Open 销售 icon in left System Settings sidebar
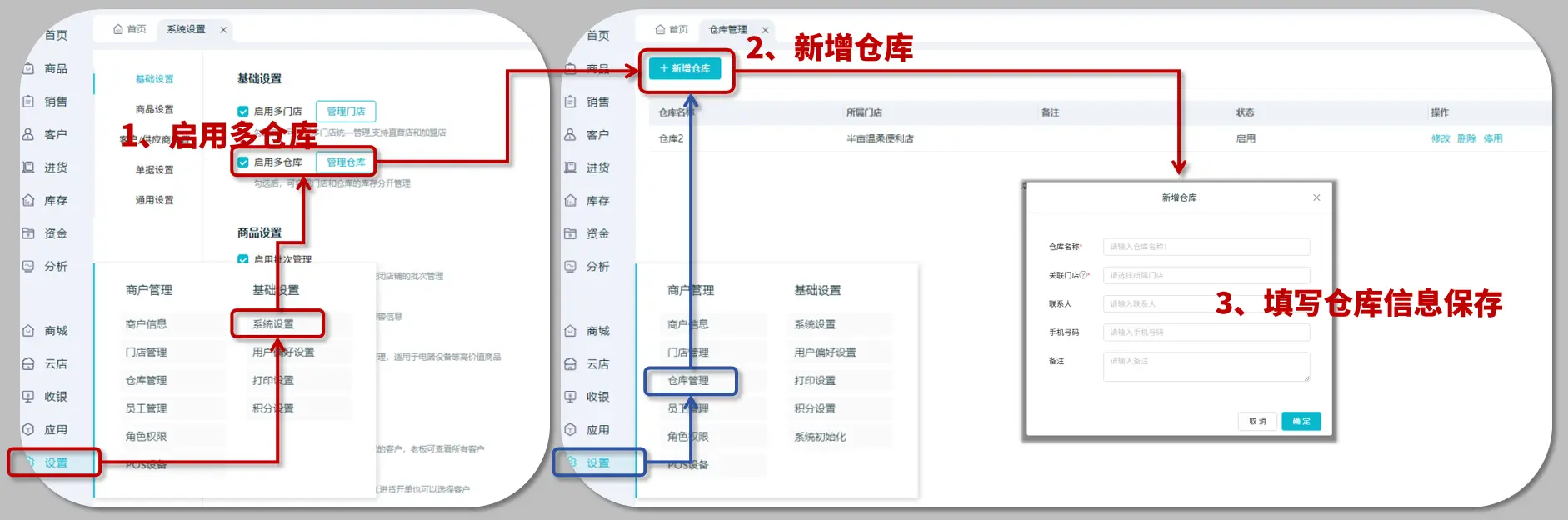The height and width of the screenshot is (520, 1568). [x=28, y=102]
